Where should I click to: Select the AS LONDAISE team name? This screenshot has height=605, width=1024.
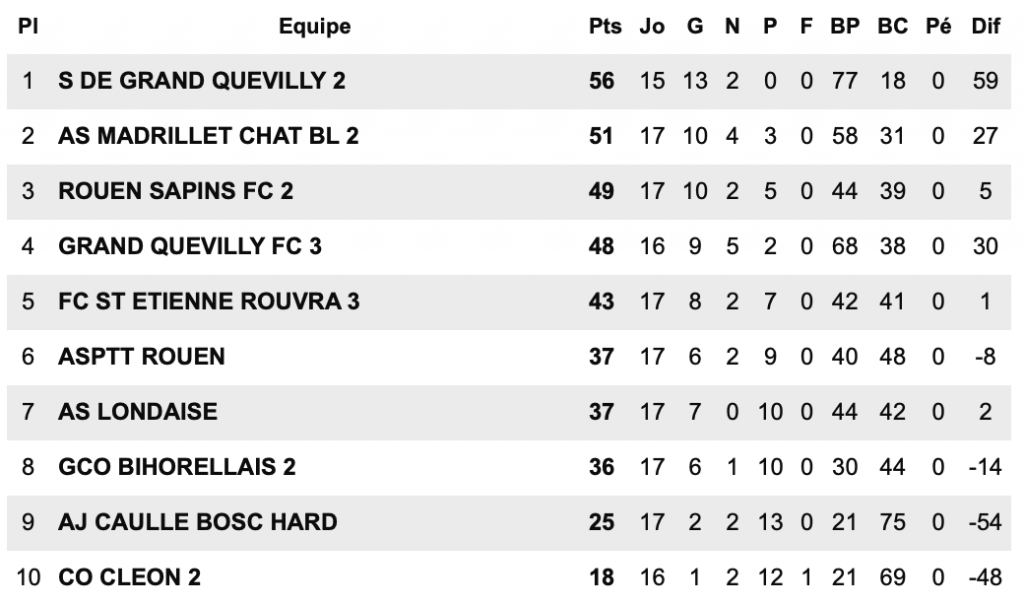[x=138, y=412]
